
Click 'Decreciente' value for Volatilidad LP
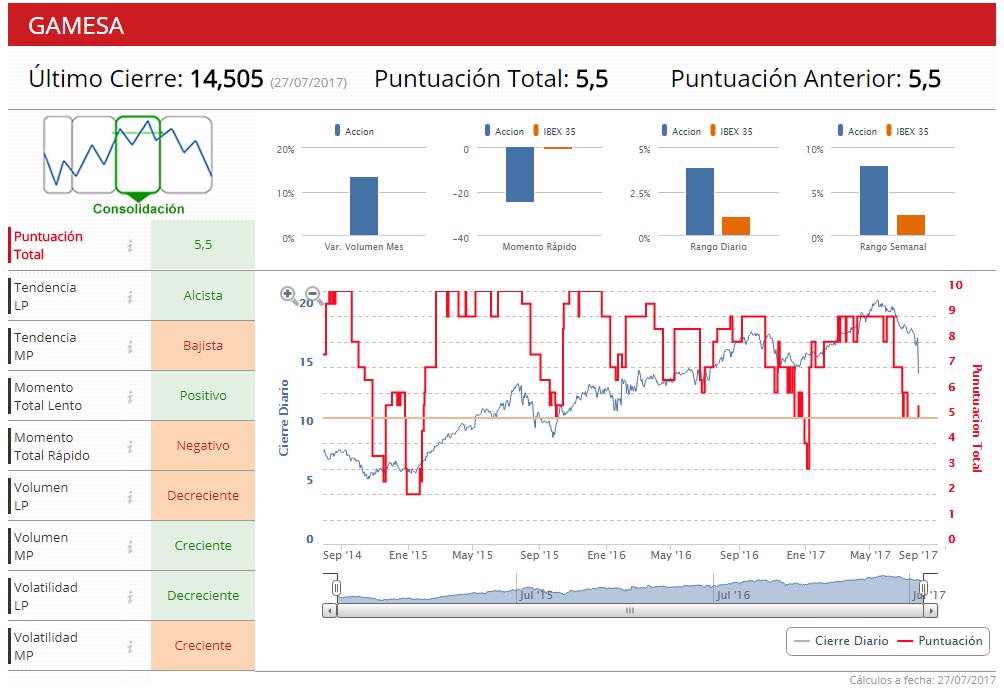coord(203,595)
